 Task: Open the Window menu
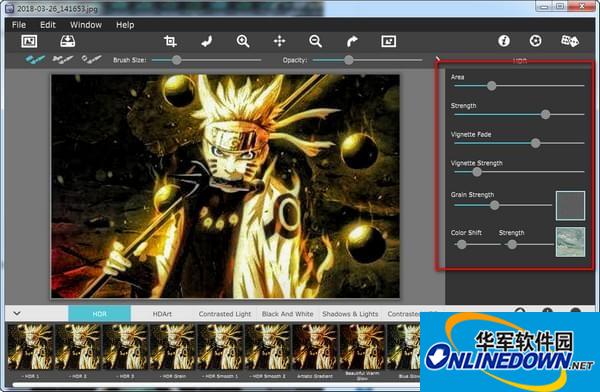coord(86,25)
